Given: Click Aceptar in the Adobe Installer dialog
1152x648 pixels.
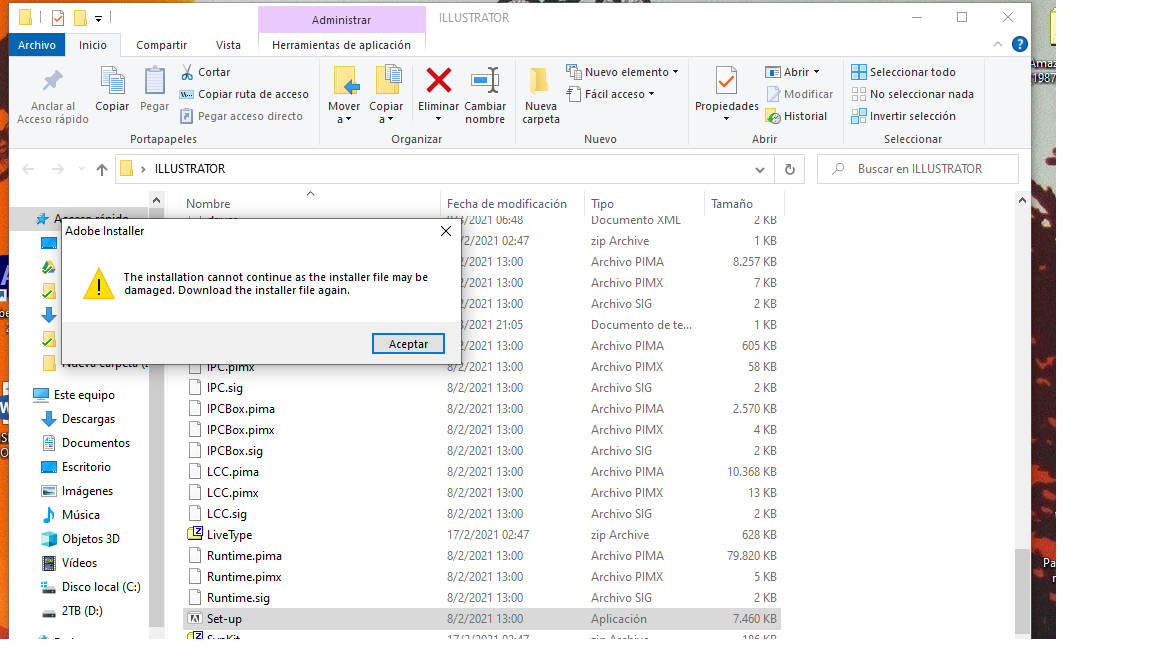Looking at the screenshot, I should pos(408,344).
